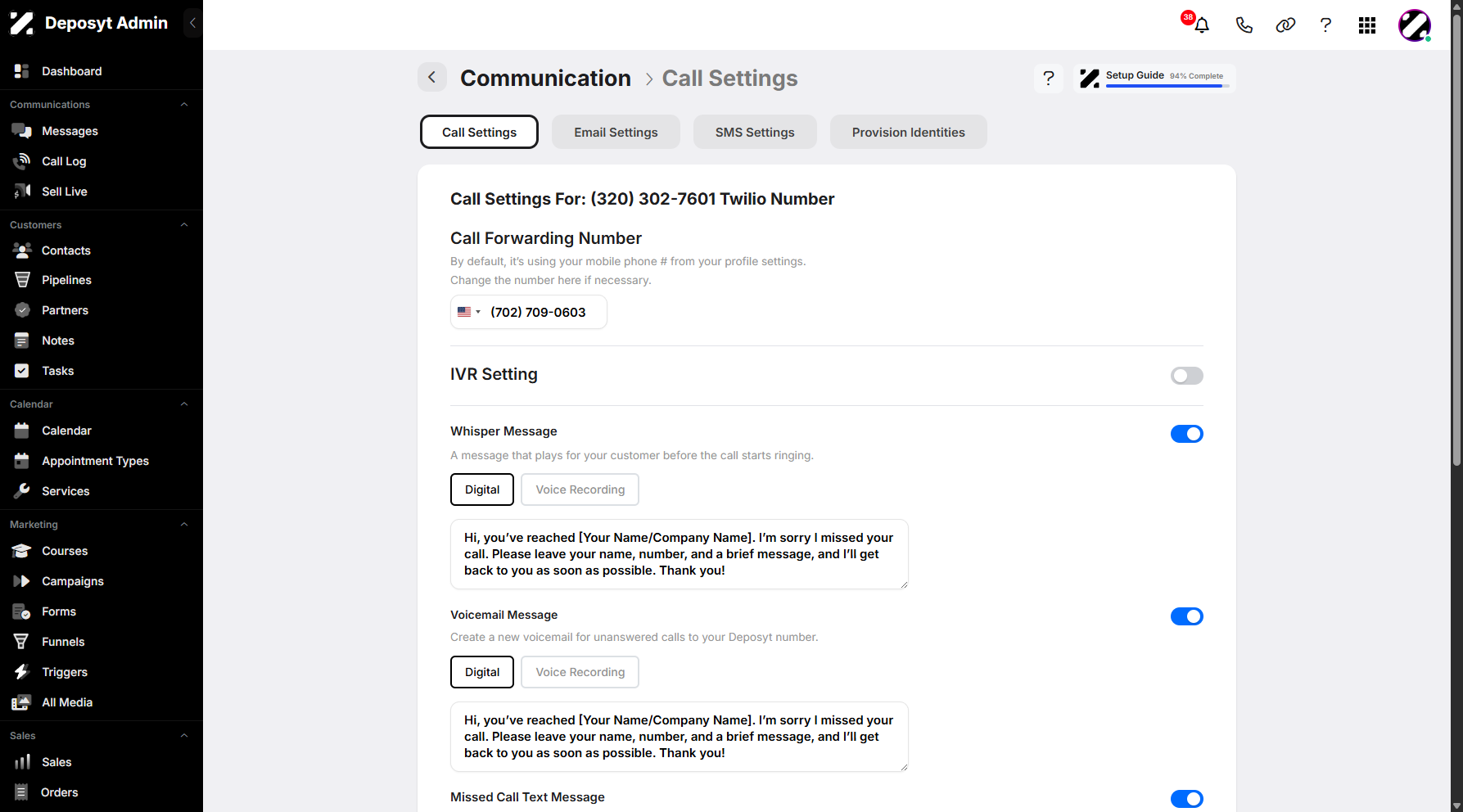Disable the Missed Call Text Message toggle
The image size is (1463, 812).
coord(1187,799)
